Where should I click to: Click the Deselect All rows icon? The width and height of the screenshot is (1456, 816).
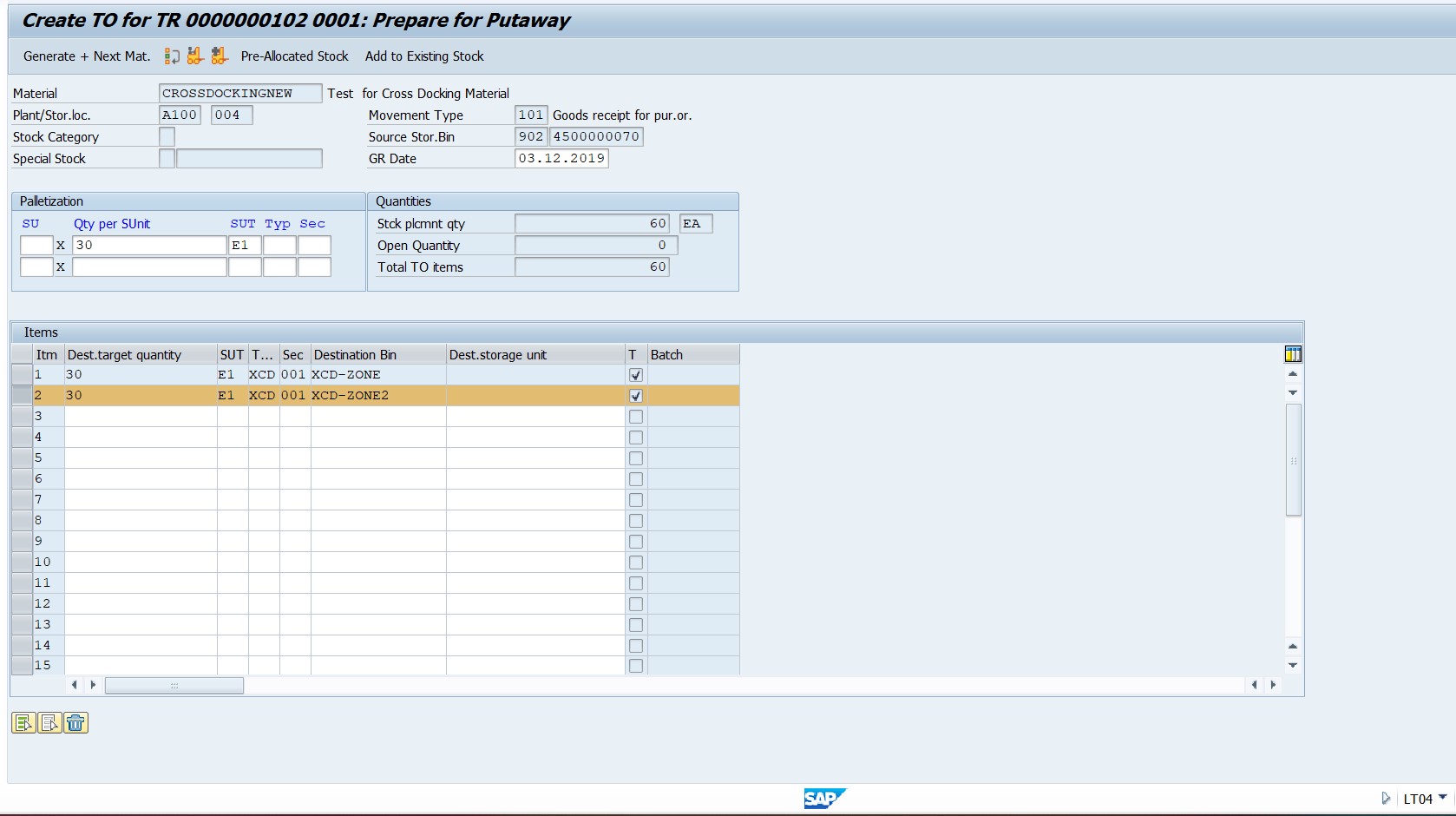[49, 722]
